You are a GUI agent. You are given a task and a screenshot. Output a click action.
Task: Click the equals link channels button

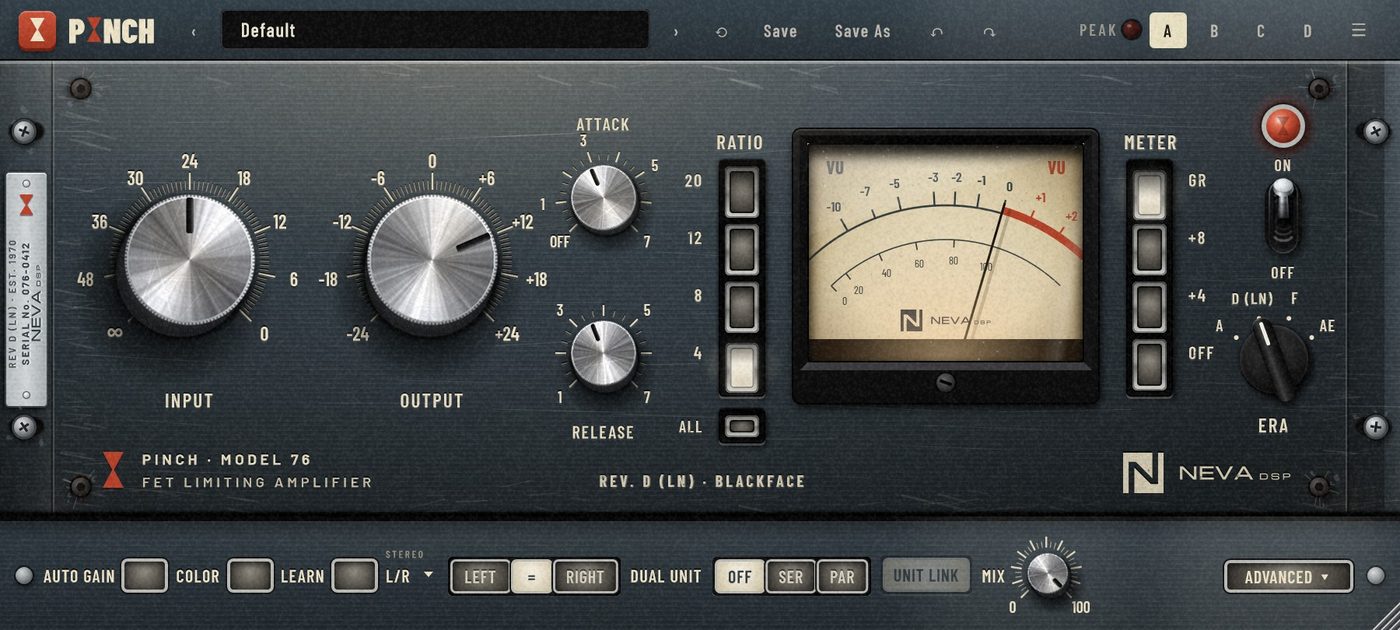(x=531, y=577)
